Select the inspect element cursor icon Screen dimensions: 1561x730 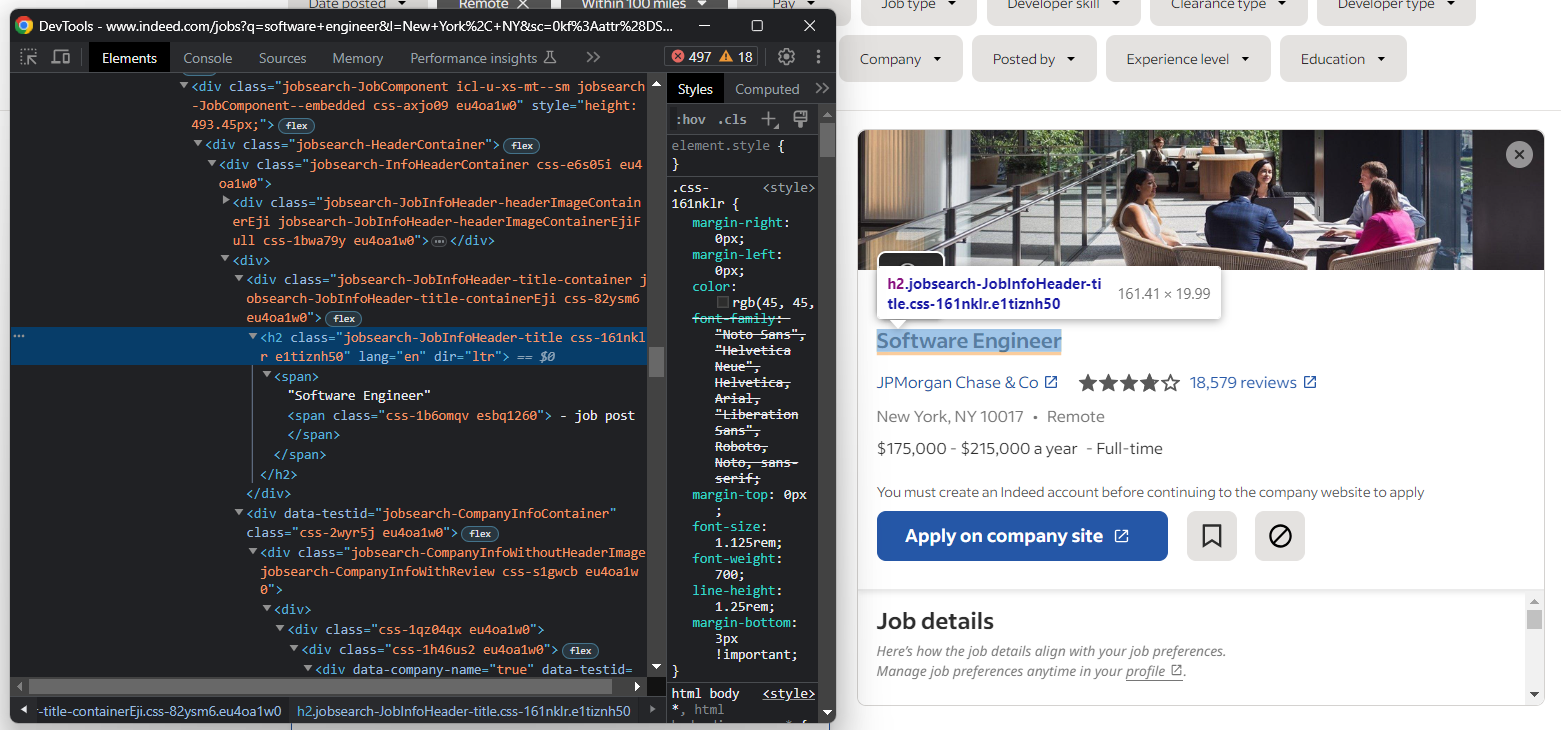(30, 58)
